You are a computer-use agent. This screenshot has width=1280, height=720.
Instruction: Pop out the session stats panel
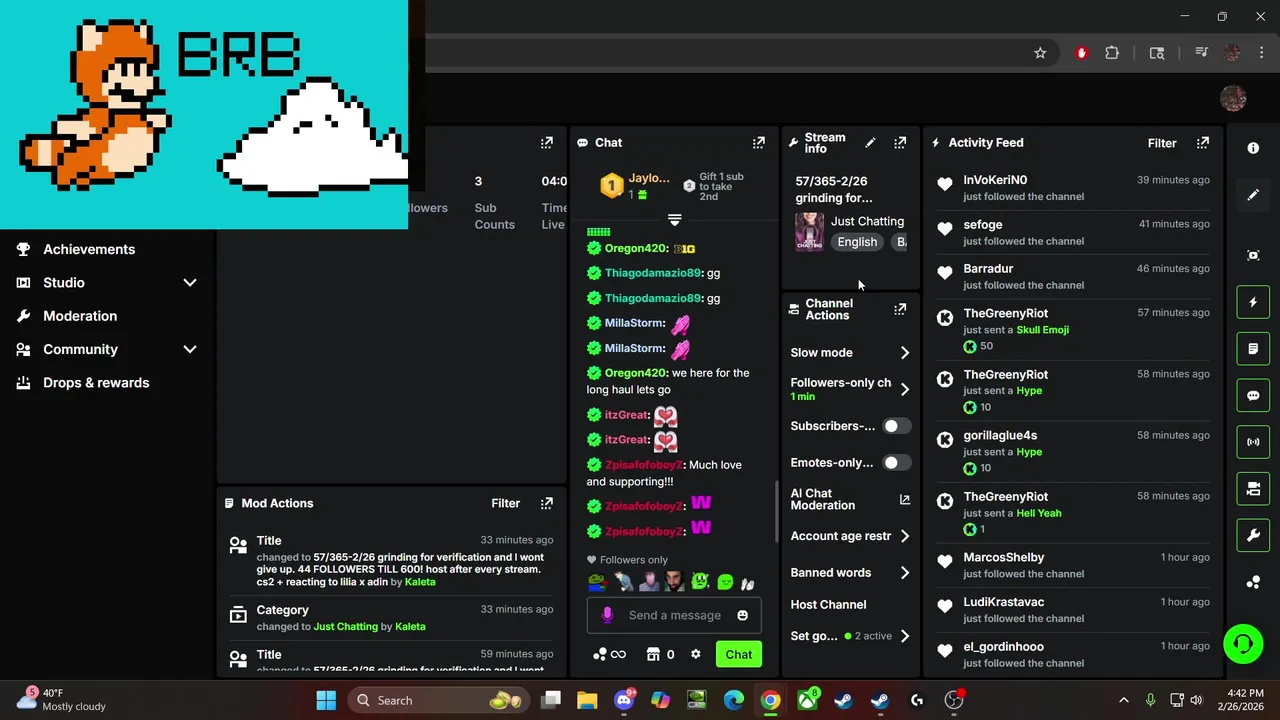click(547, 143)
